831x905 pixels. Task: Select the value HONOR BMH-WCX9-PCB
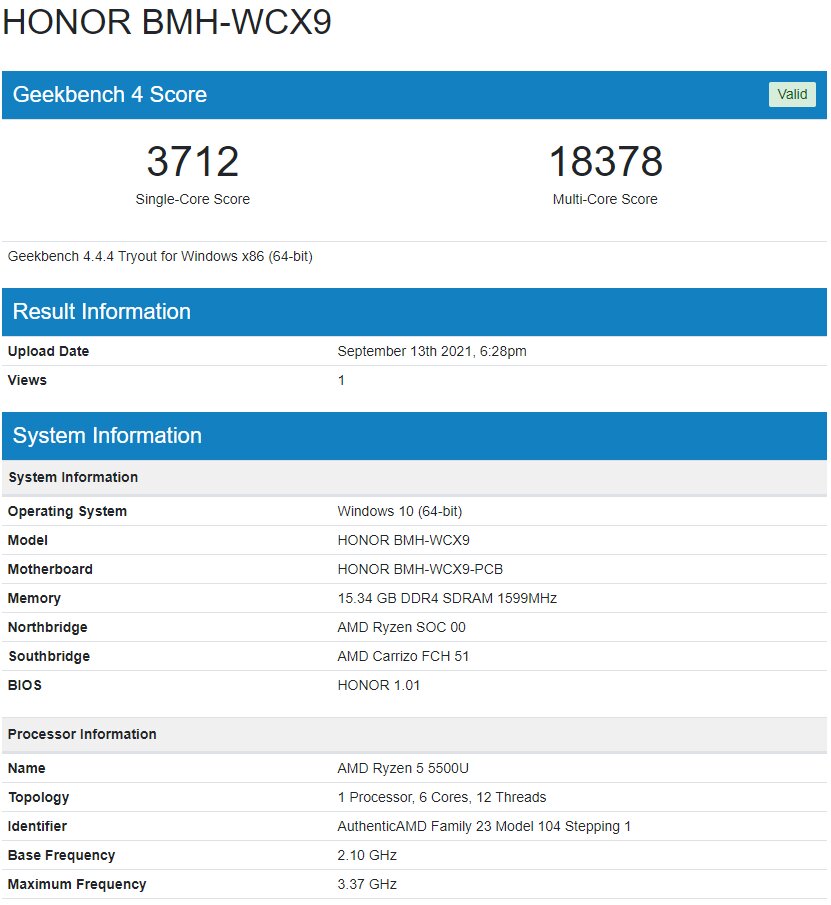pyautogui.click(x=420, y=569)
